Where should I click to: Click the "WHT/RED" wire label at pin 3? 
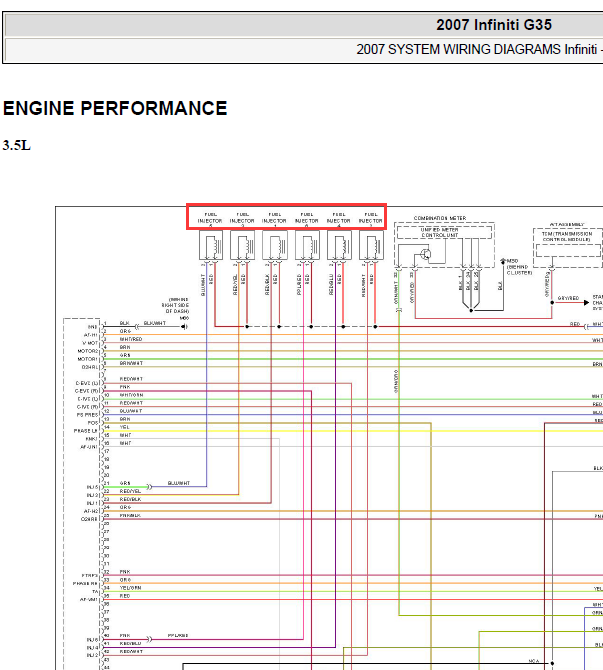point(131,339)
